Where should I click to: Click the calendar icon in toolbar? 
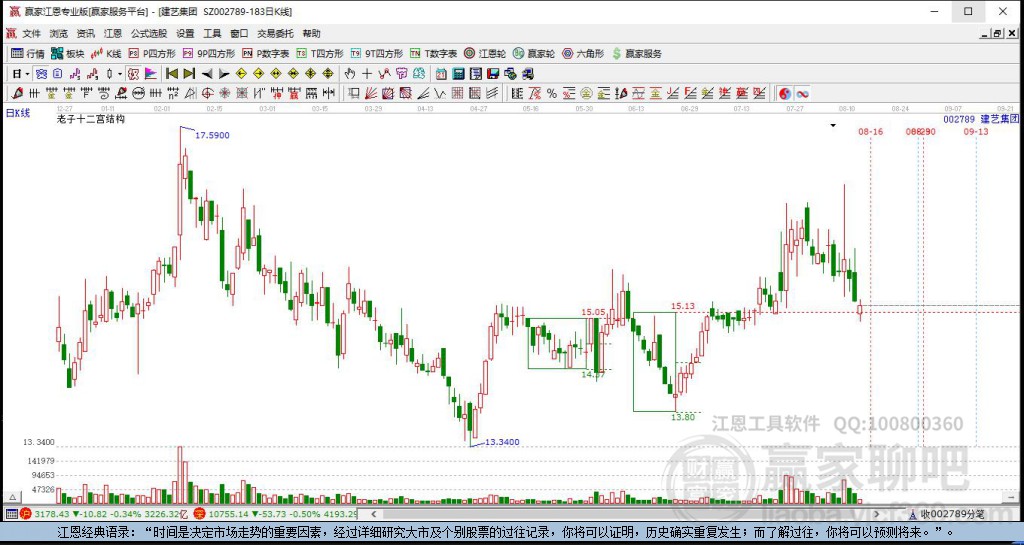(x=441, y=74)
